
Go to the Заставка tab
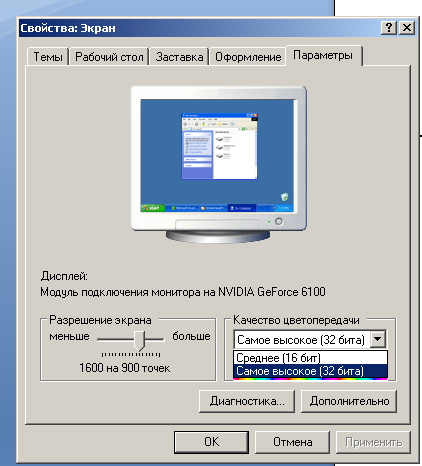click(179, 57)
